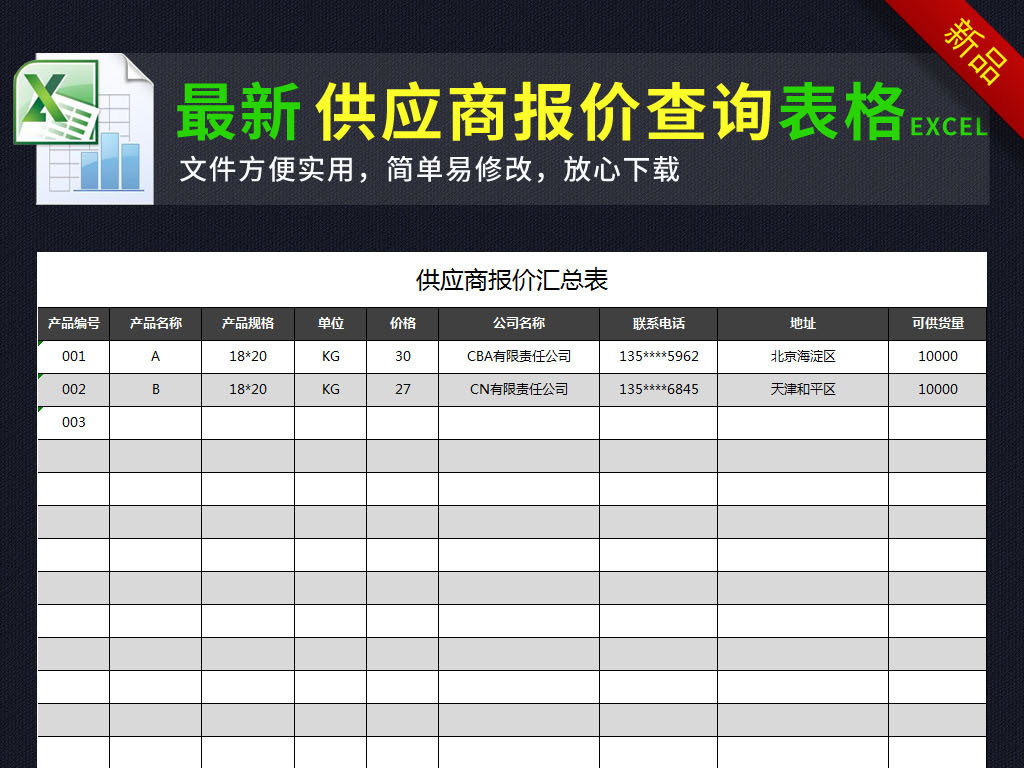Select the 产品编号 column header
This screenshot has height=768, width=1024.
coord(74,323)
